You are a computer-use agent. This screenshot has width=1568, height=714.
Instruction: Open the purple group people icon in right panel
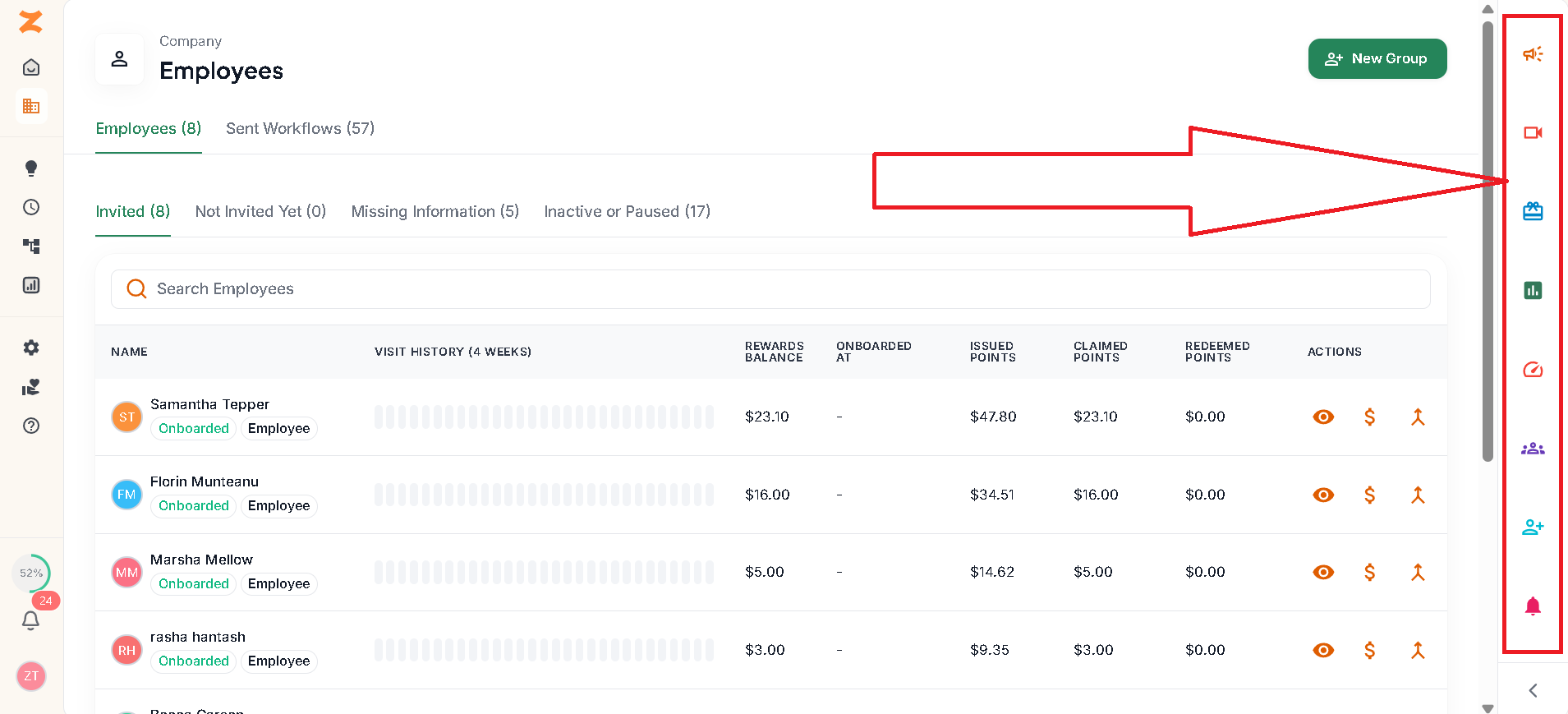(1533, 449)
